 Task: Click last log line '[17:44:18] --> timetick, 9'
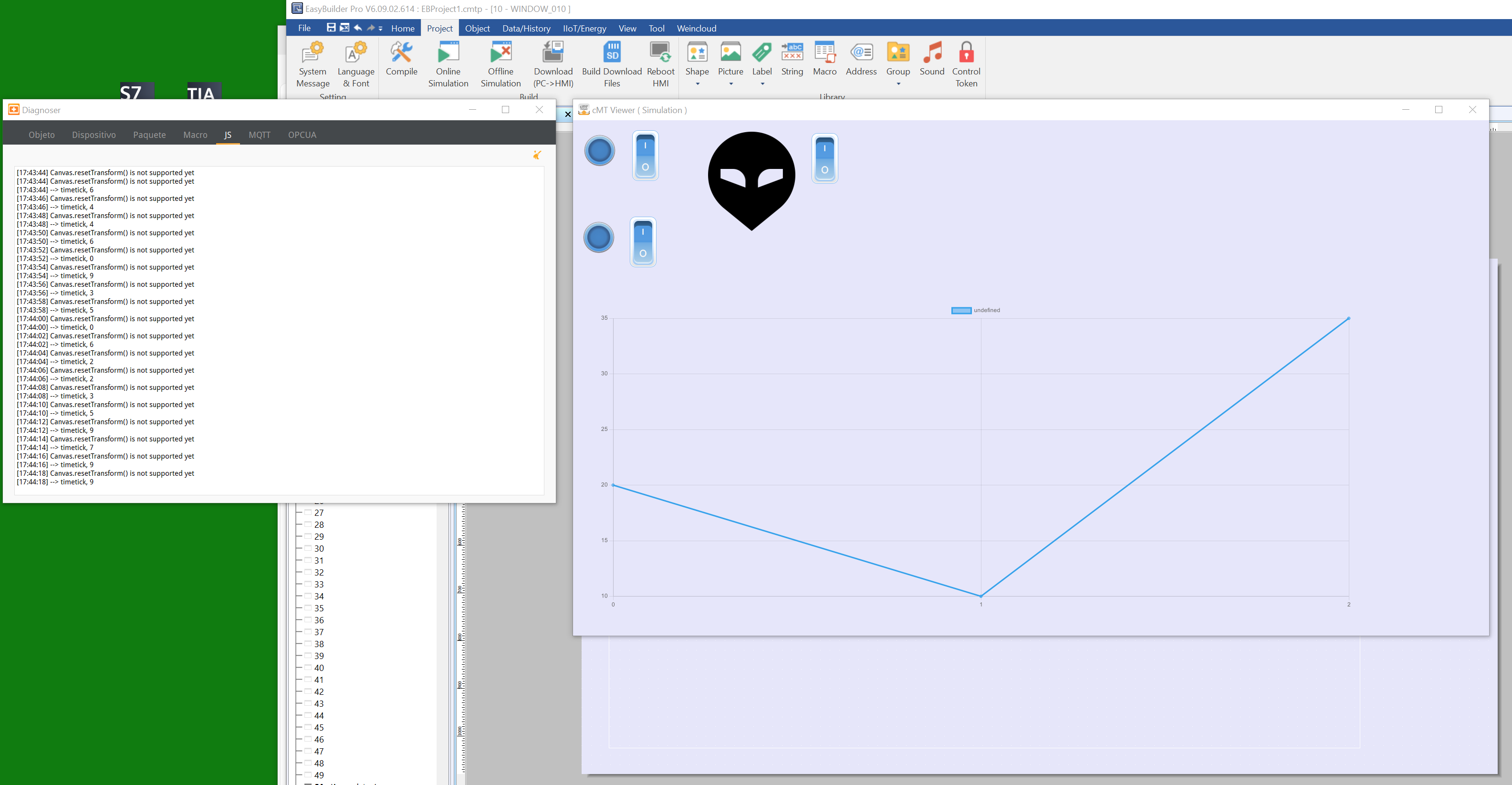(55, 482)
